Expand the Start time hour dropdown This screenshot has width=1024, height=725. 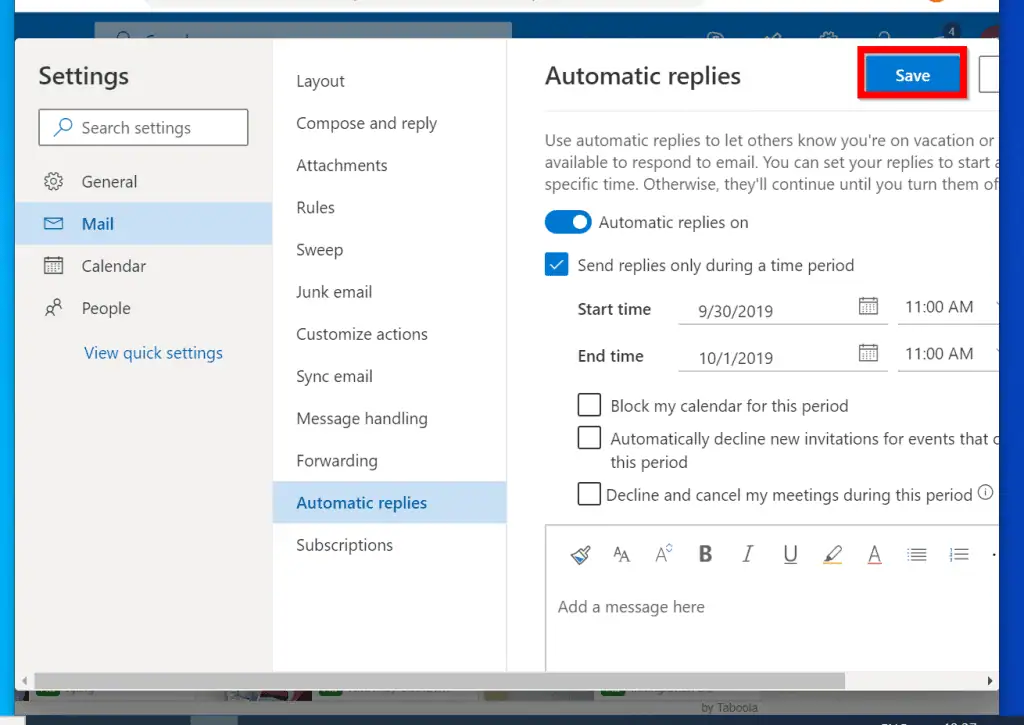click(947, 308)
